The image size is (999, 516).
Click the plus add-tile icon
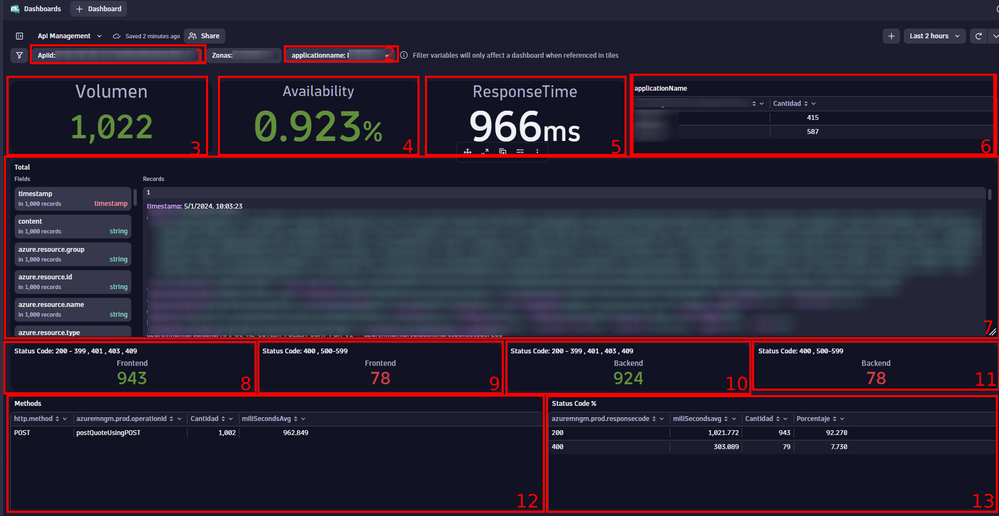tap(891, 36)
